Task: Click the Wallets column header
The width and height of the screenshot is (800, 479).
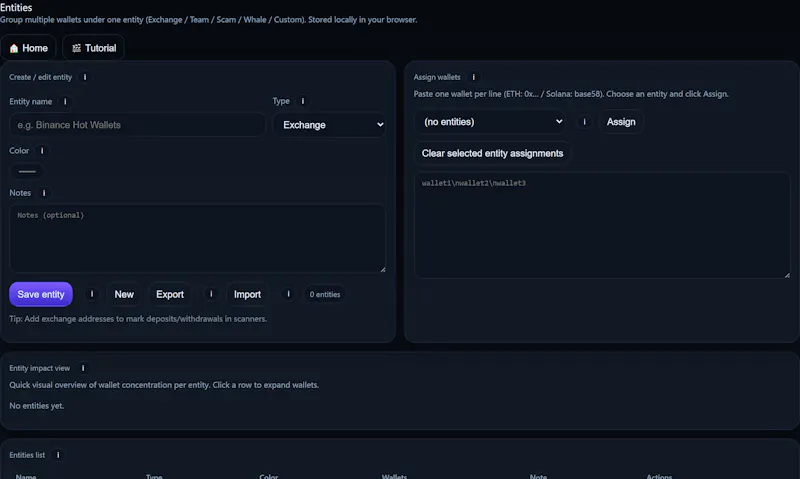Action: 394,476
